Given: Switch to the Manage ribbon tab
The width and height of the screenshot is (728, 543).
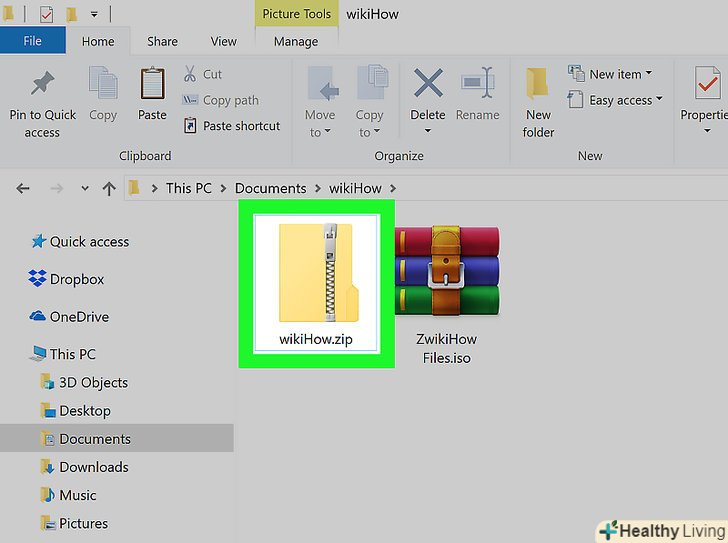Looking at the screenshot, I should pyautogui.click(x=296, y=41).
